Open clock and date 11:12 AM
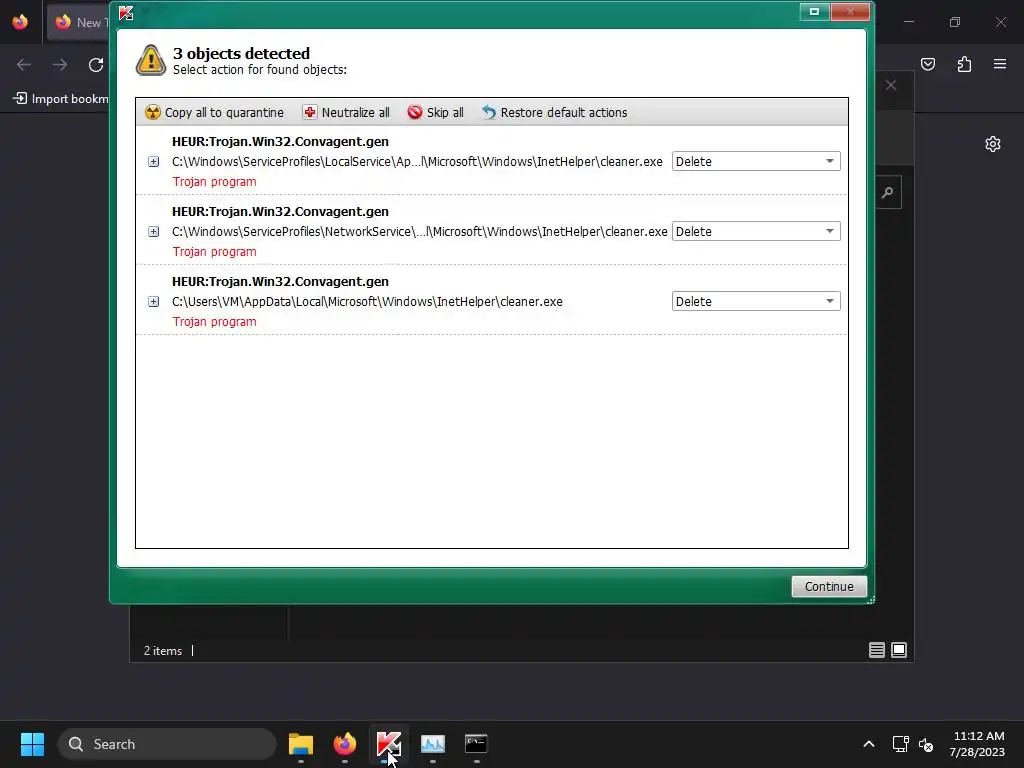1024x768 pixels. [978, 744]
